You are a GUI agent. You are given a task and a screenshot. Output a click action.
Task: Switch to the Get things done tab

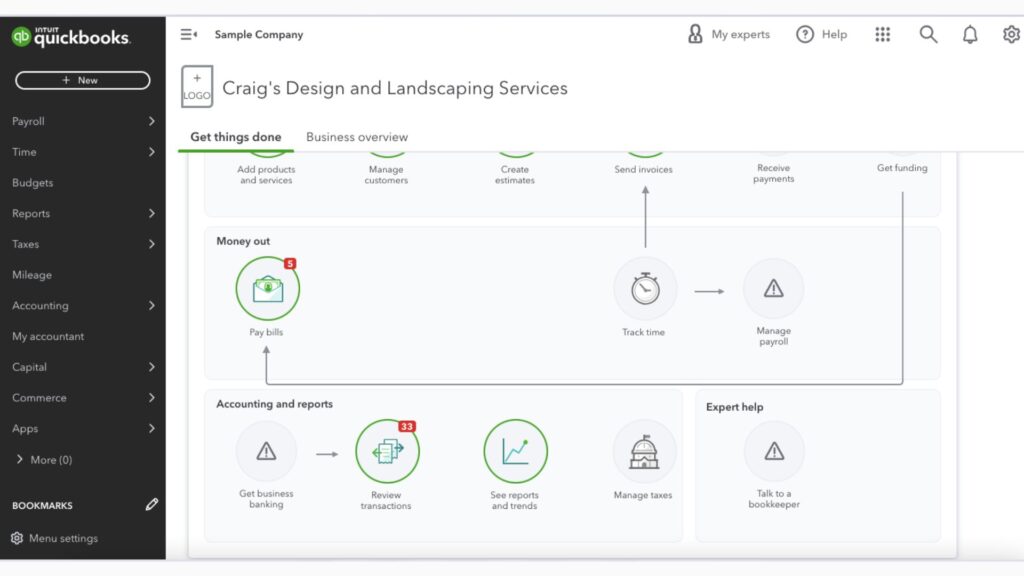click(x=236, y=137)
